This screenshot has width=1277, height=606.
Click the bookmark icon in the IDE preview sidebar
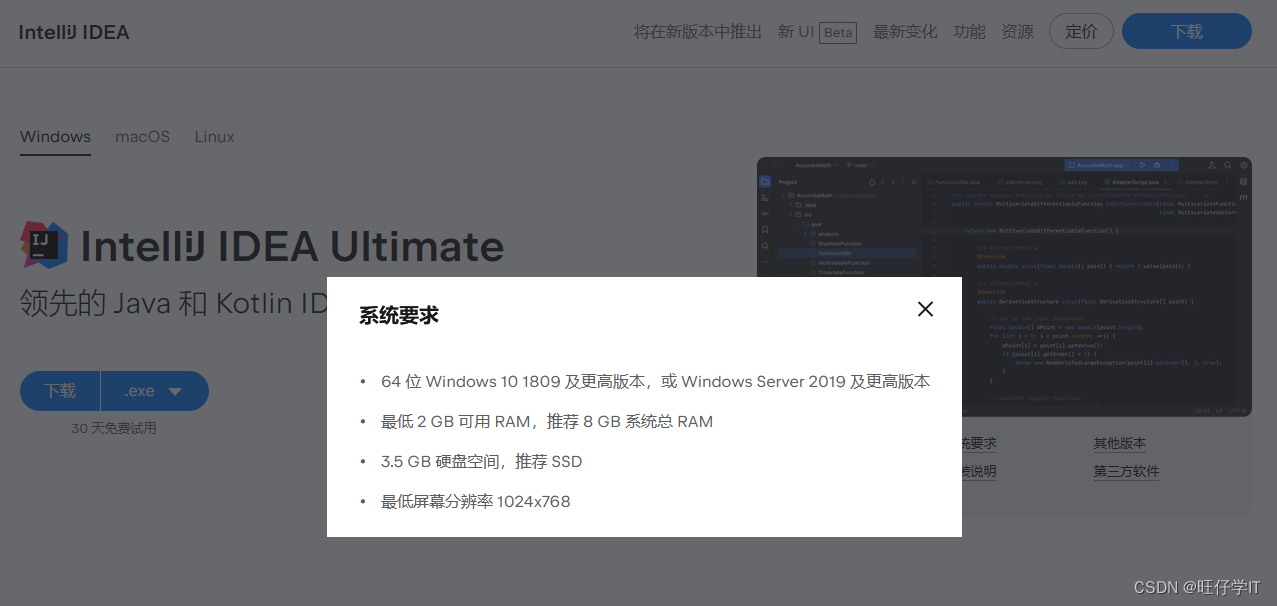[765, 229]
